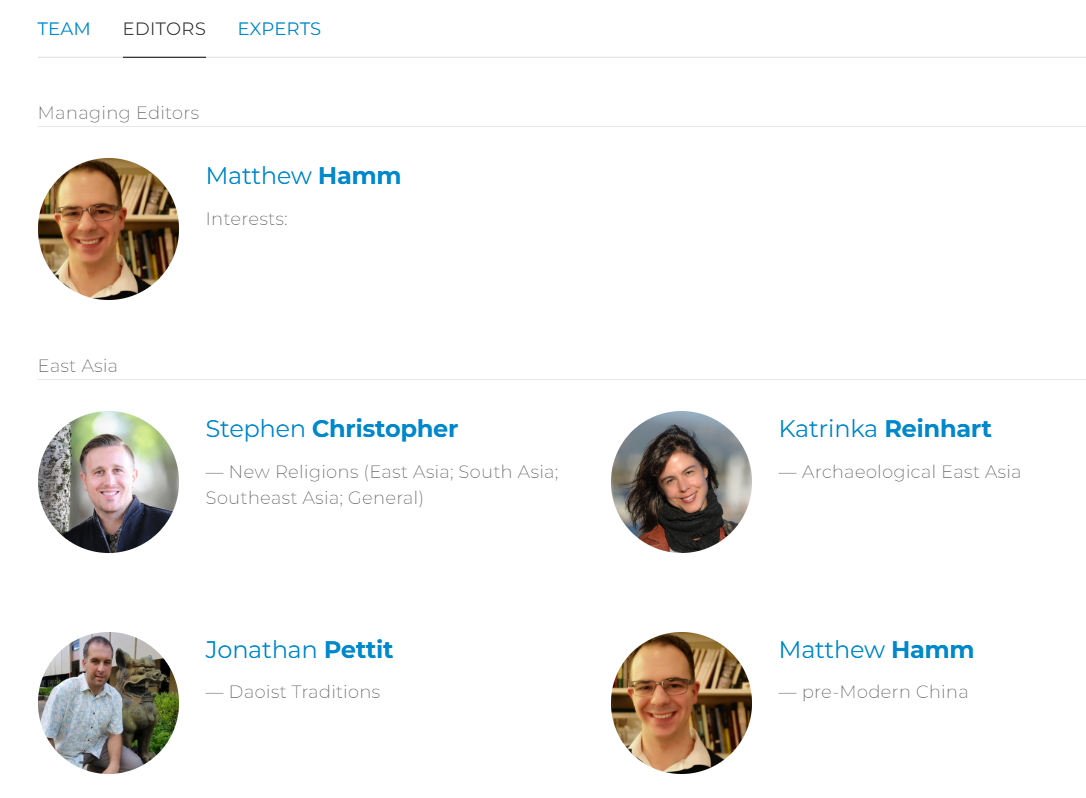Click the Interests label under Matthew Hamm

pos(246,219)
